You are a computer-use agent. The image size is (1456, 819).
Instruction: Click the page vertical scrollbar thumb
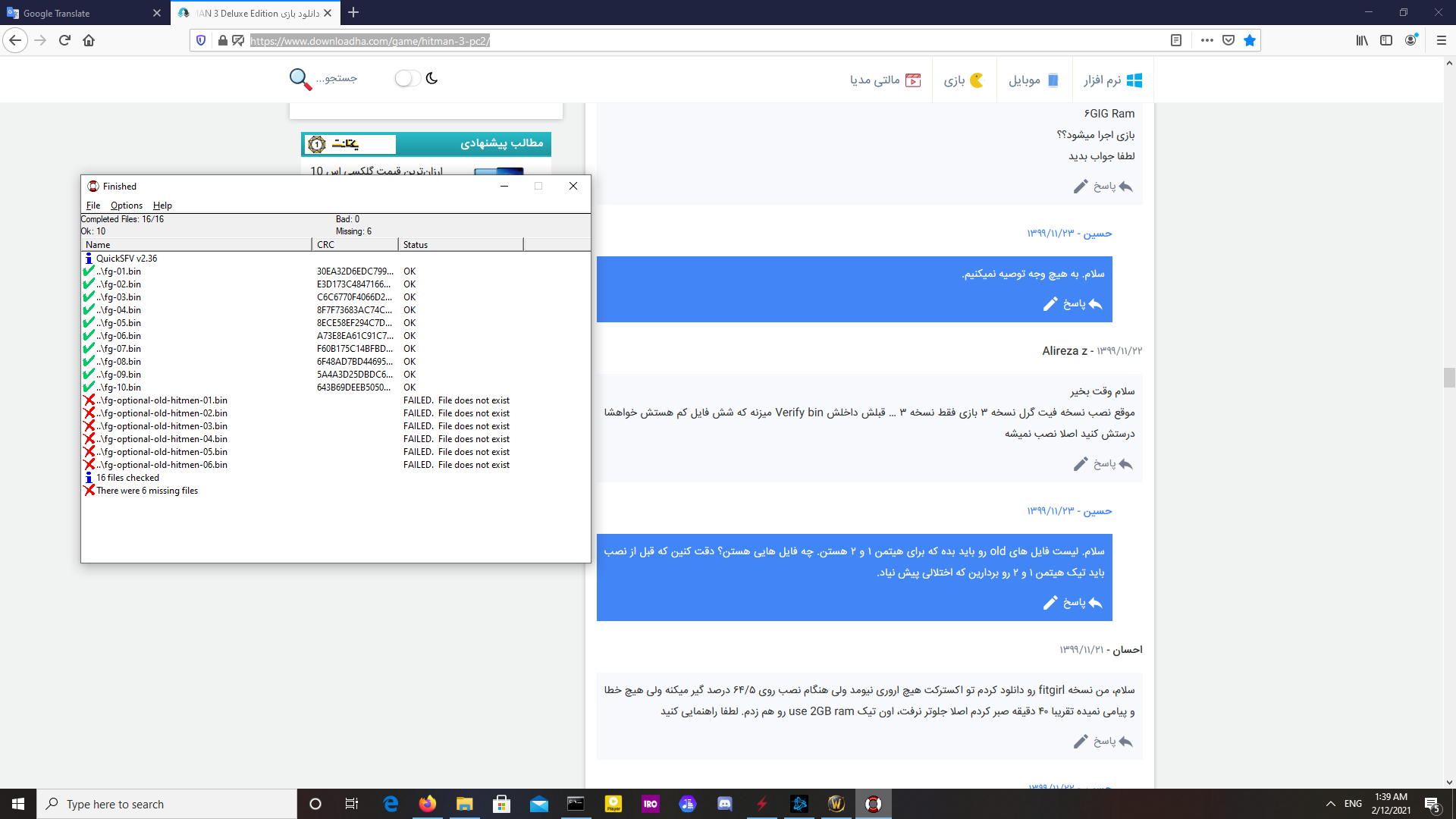1449,377
